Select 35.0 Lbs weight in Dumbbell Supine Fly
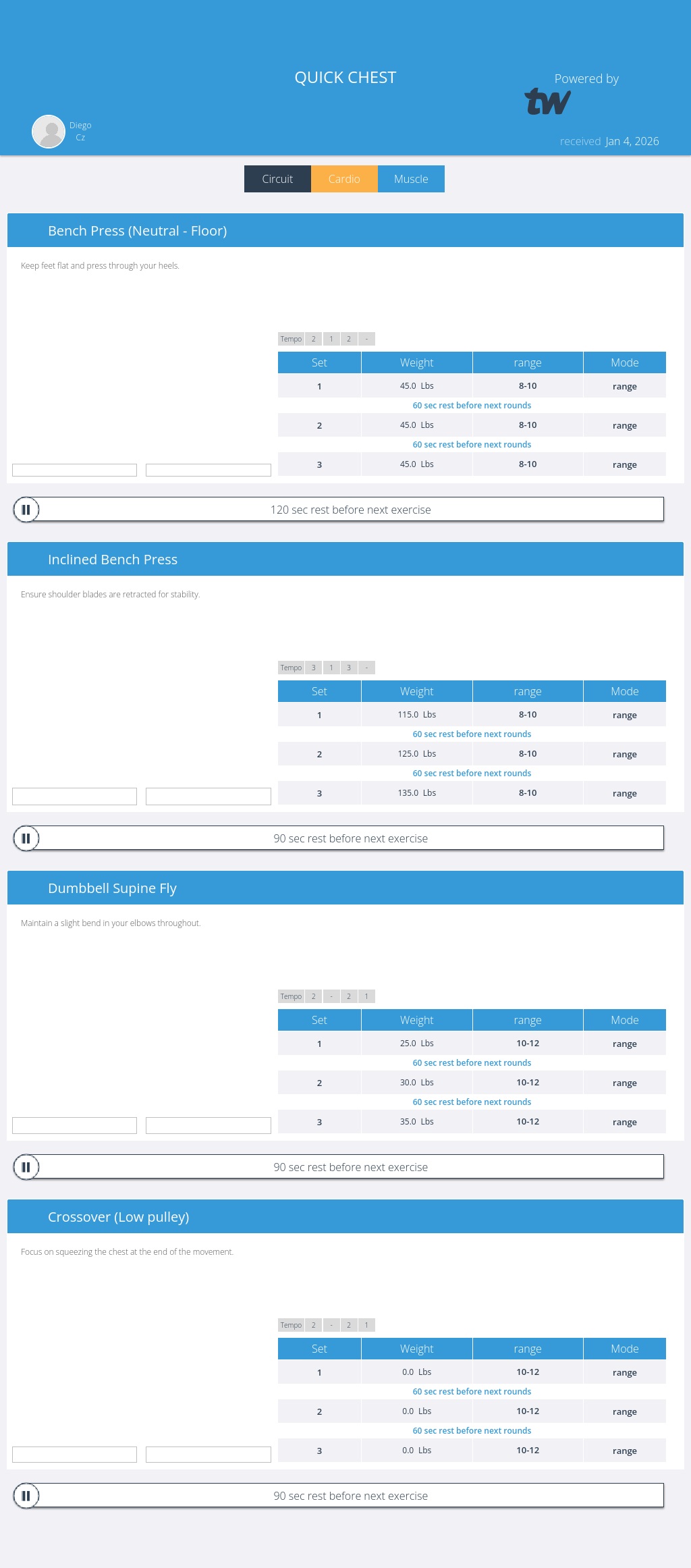 (416, 1122)
